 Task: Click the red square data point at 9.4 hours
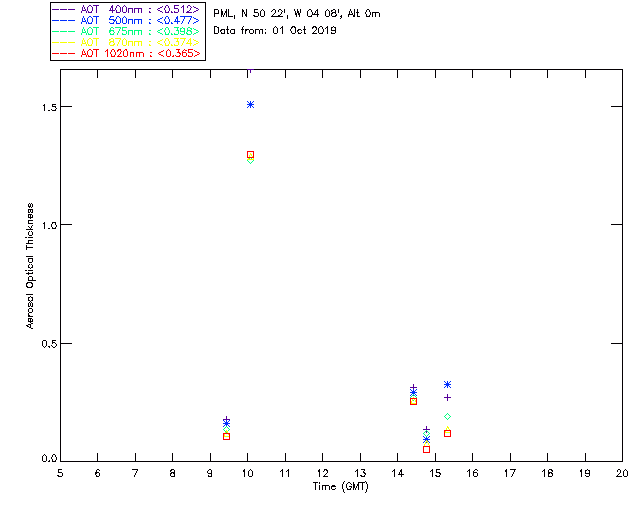[227, 436]
